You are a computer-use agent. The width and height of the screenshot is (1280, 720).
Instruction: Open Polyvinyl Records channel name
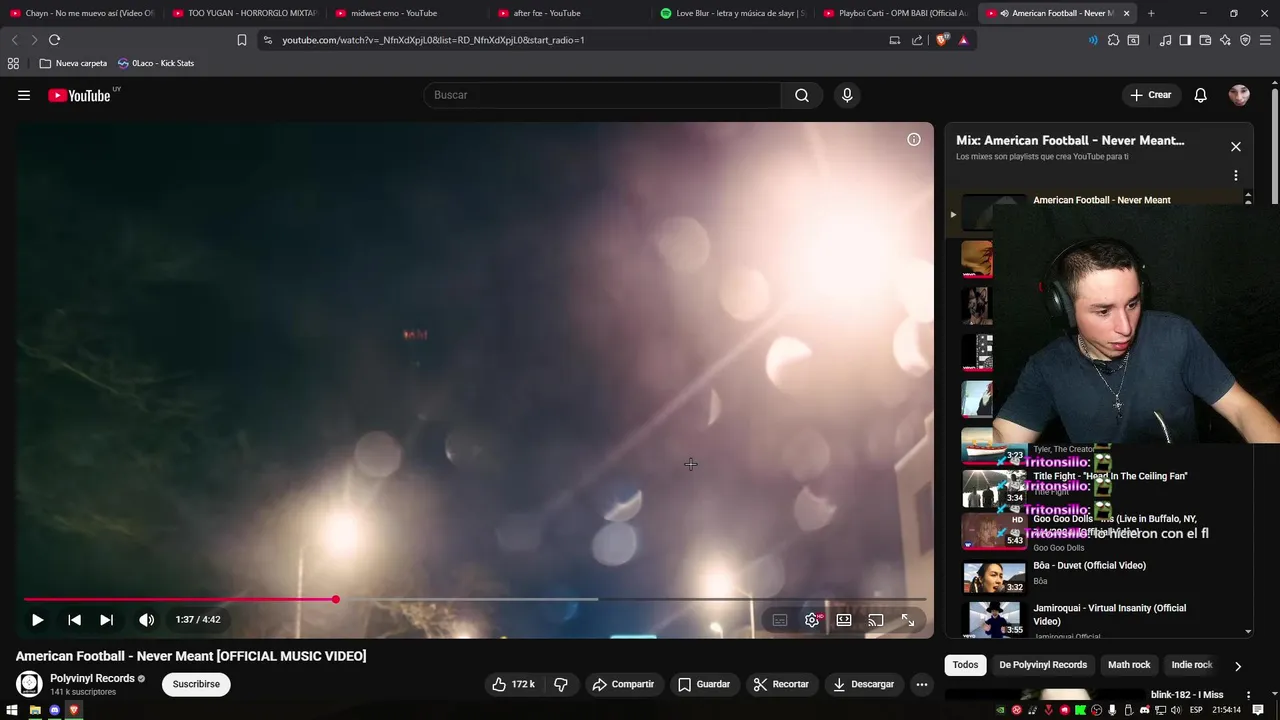pyautogui.click(x=92, y=678)
